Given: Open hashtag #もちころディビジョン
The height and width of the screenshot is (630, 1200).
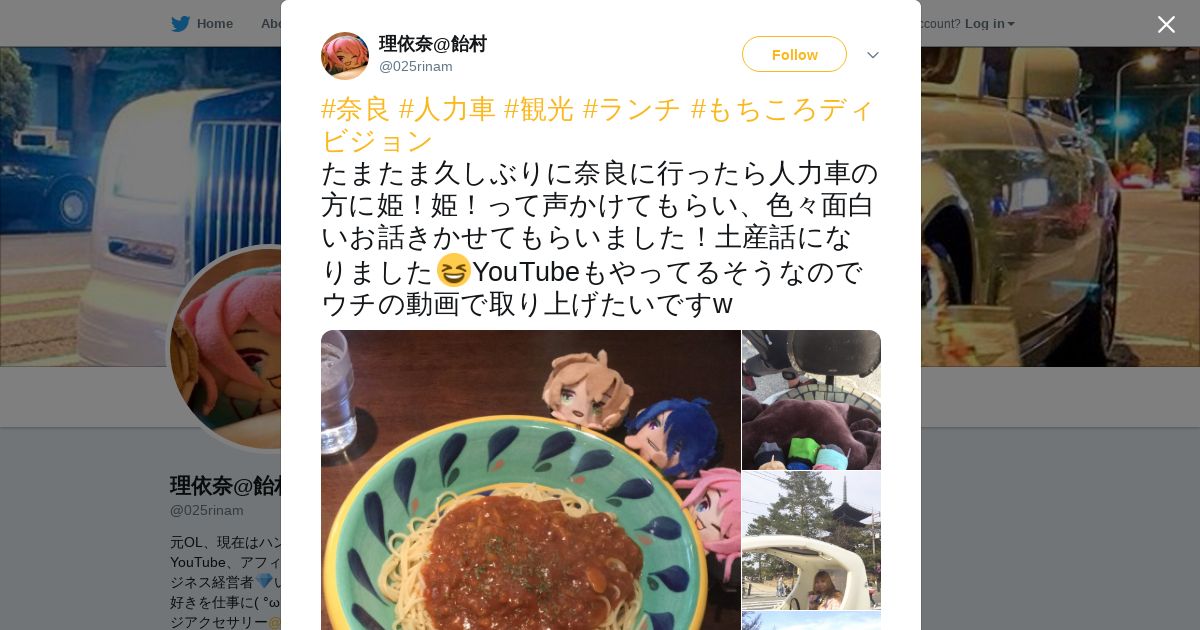Looking at the screenshot, I should (598, 125).
